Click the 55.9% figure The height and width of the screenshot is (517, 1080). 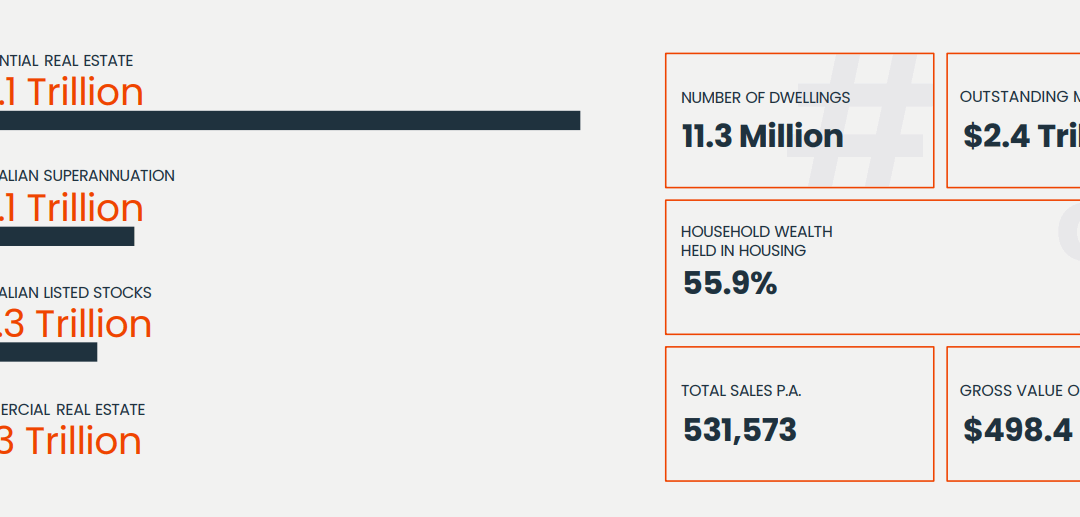730,283
